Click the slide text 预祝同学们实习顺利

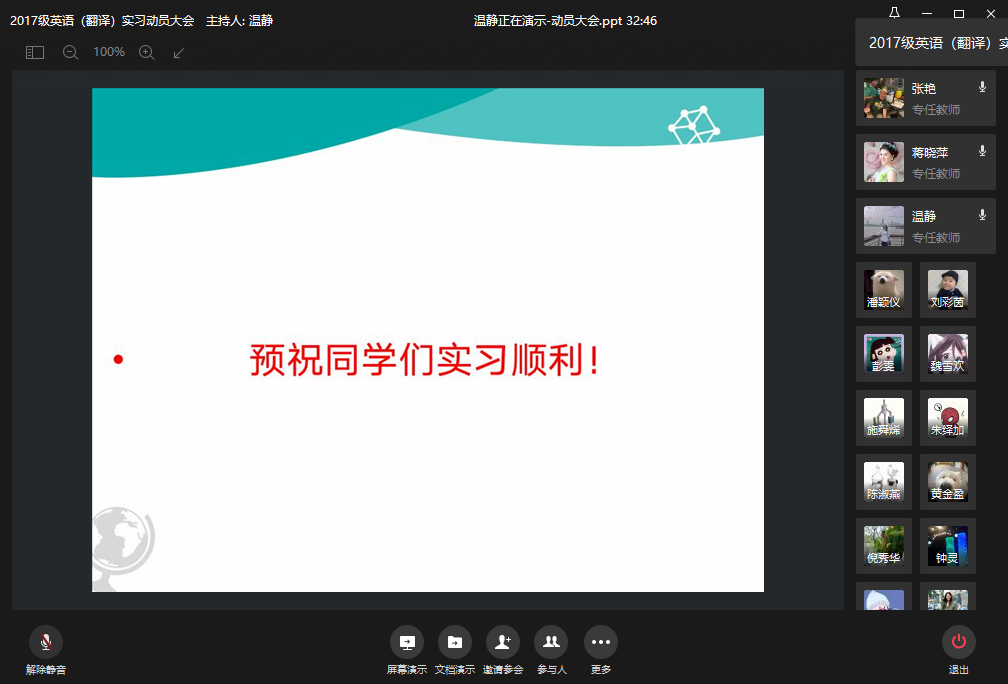coord(425,360)
